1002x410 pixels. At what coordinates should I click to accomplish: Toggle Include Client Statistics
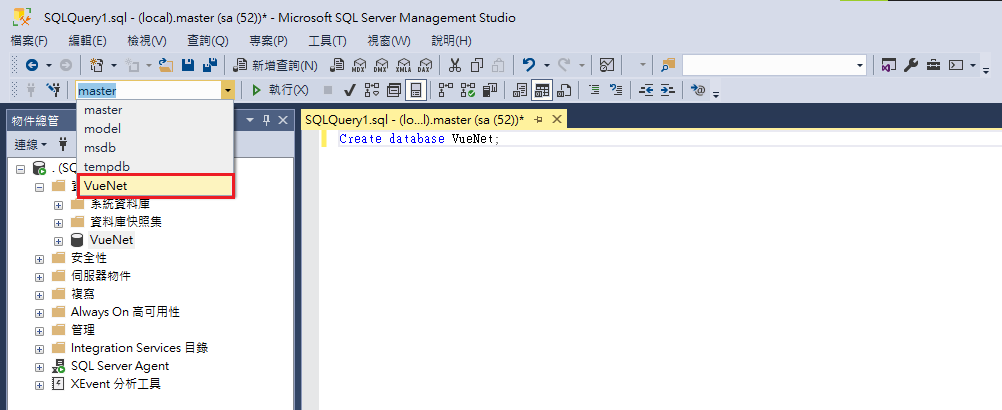click(x=489, y=90)
